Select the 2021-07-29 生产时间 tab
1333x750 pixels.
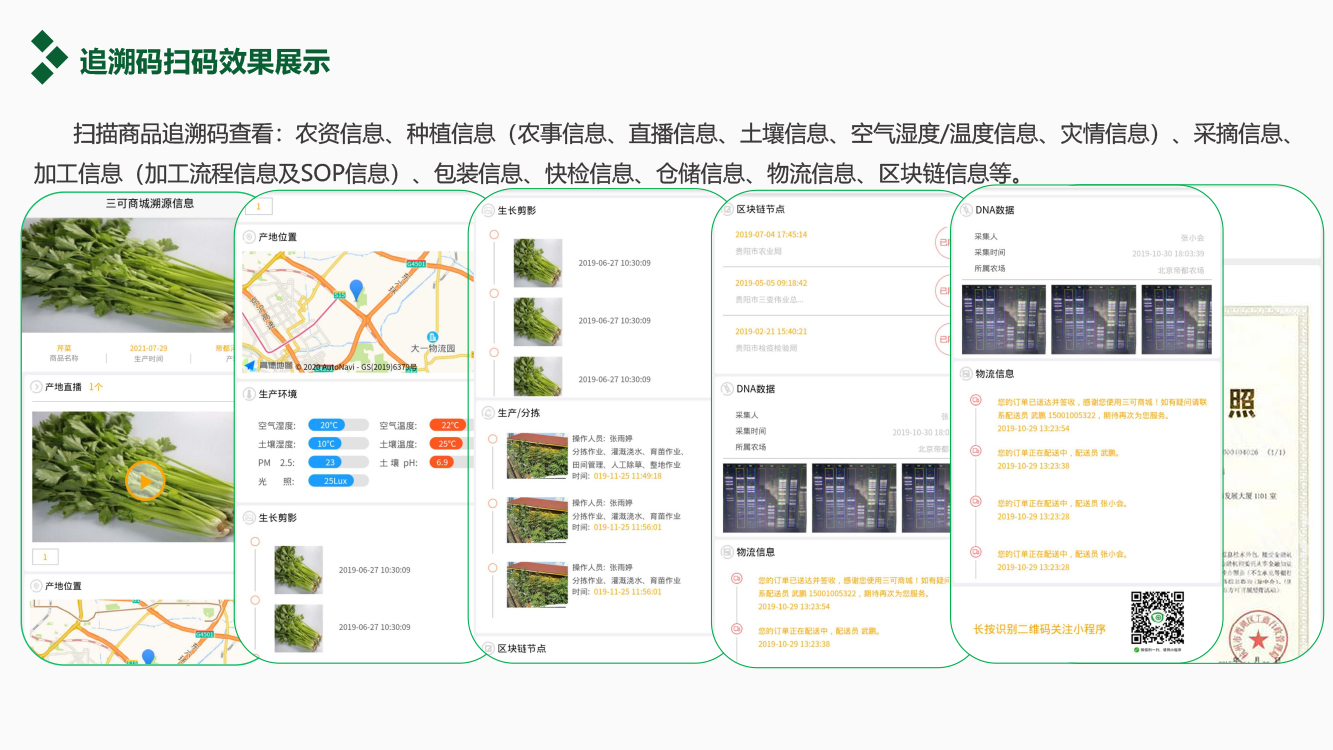[x=148, y=353]
